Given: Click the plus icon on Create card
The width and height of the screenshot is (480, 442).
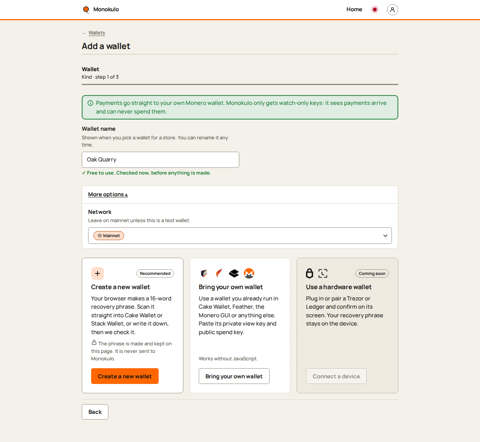Looking at the screenshot, I should click(x=97, y=273).
